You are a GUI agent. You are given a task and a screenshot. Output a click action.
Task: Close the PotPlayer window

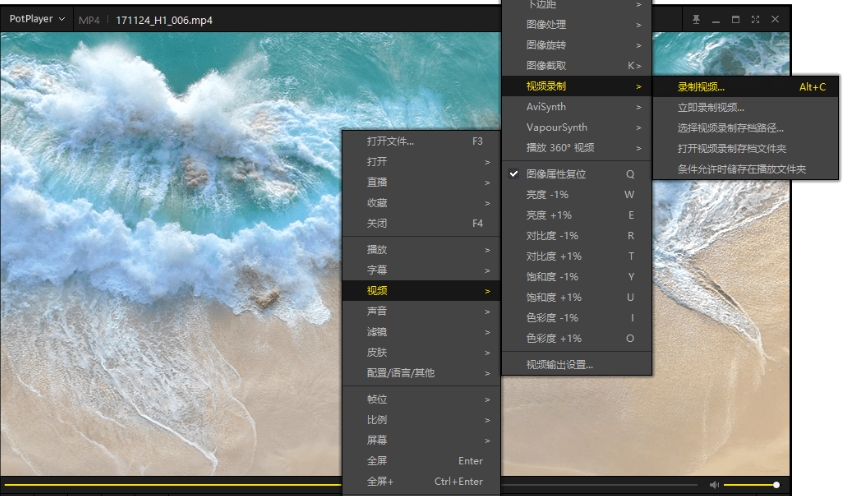click(774, 20)
